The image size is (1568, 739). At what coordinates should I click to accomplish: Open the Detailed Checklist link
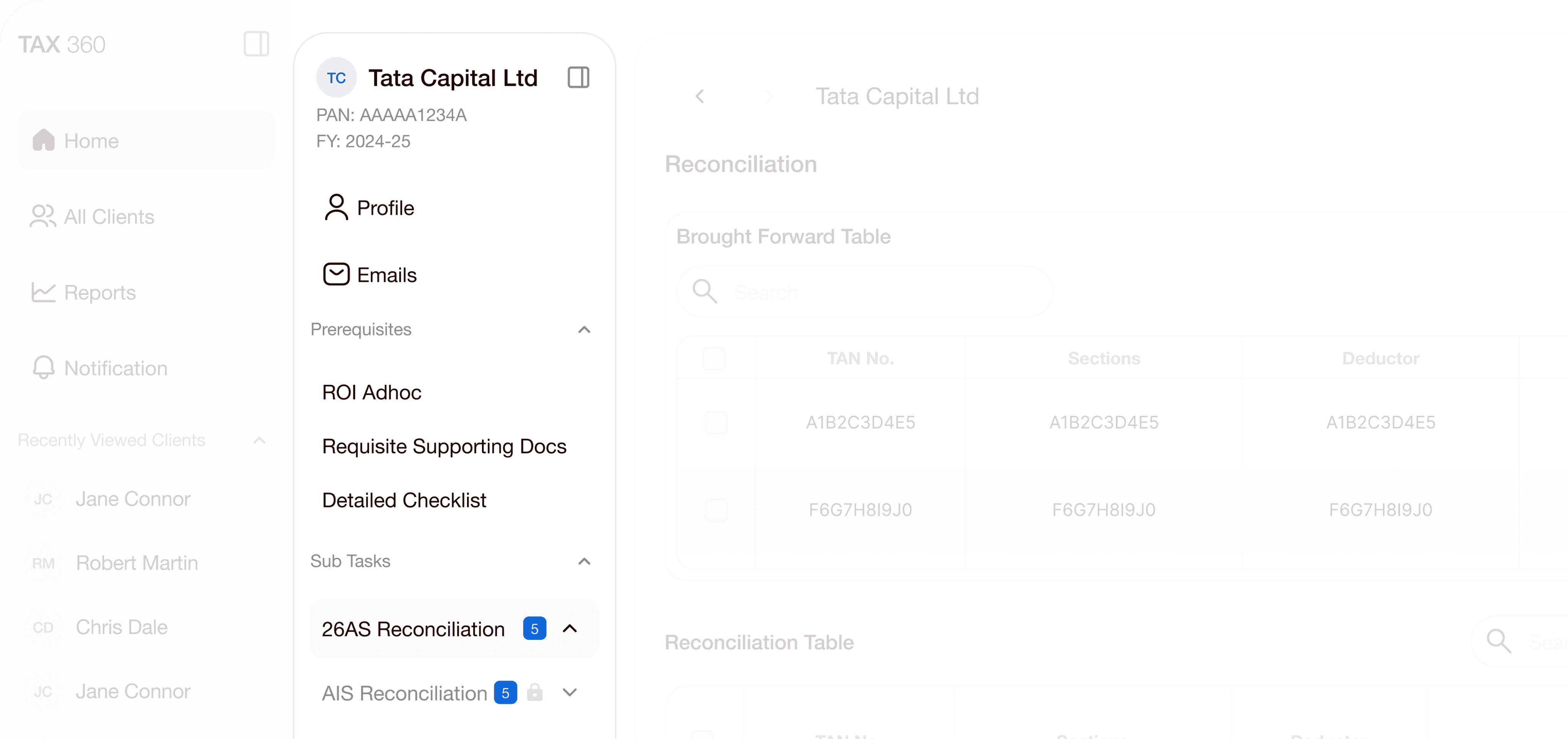403,500
